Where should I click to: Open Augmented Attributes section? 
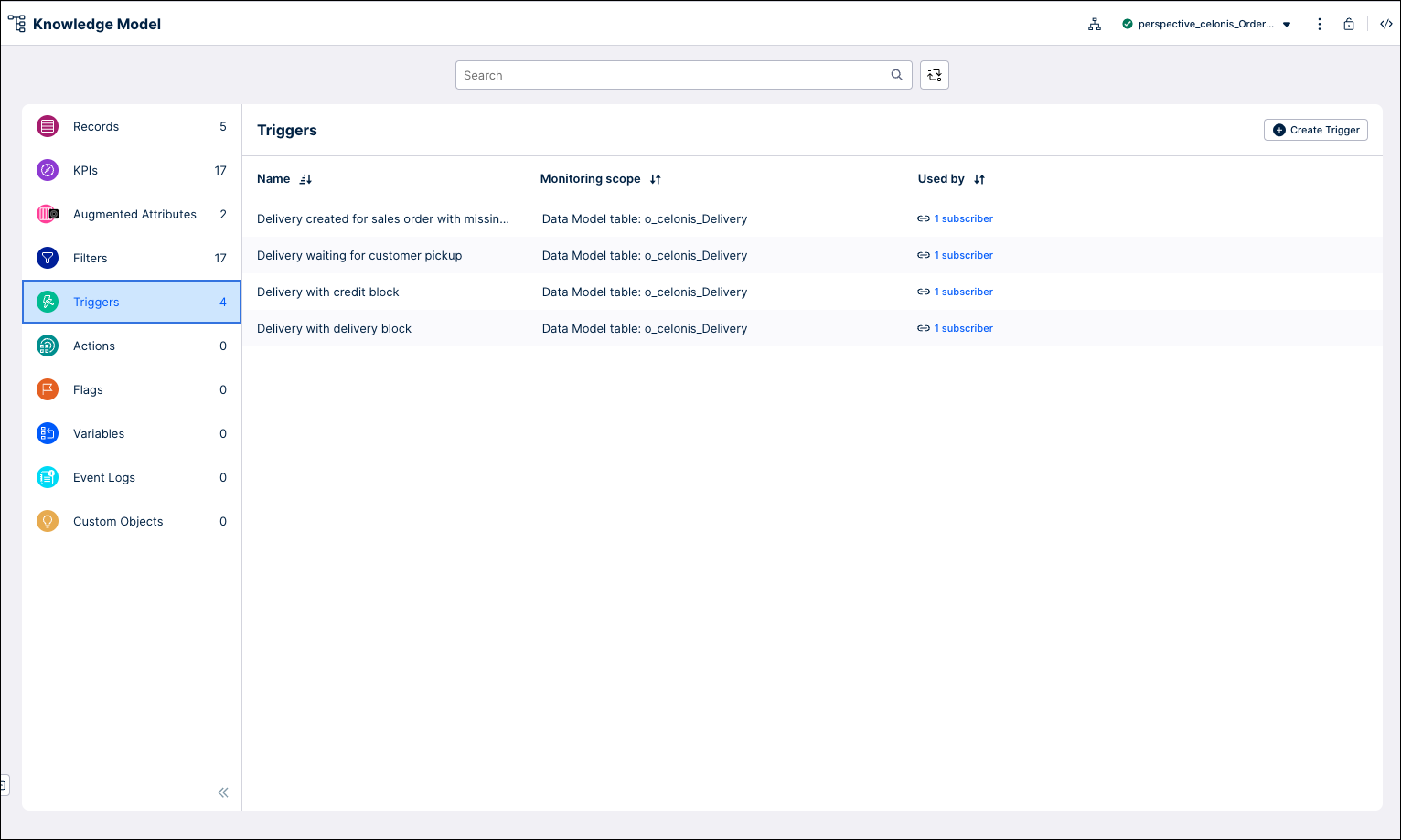pos(132,214)
